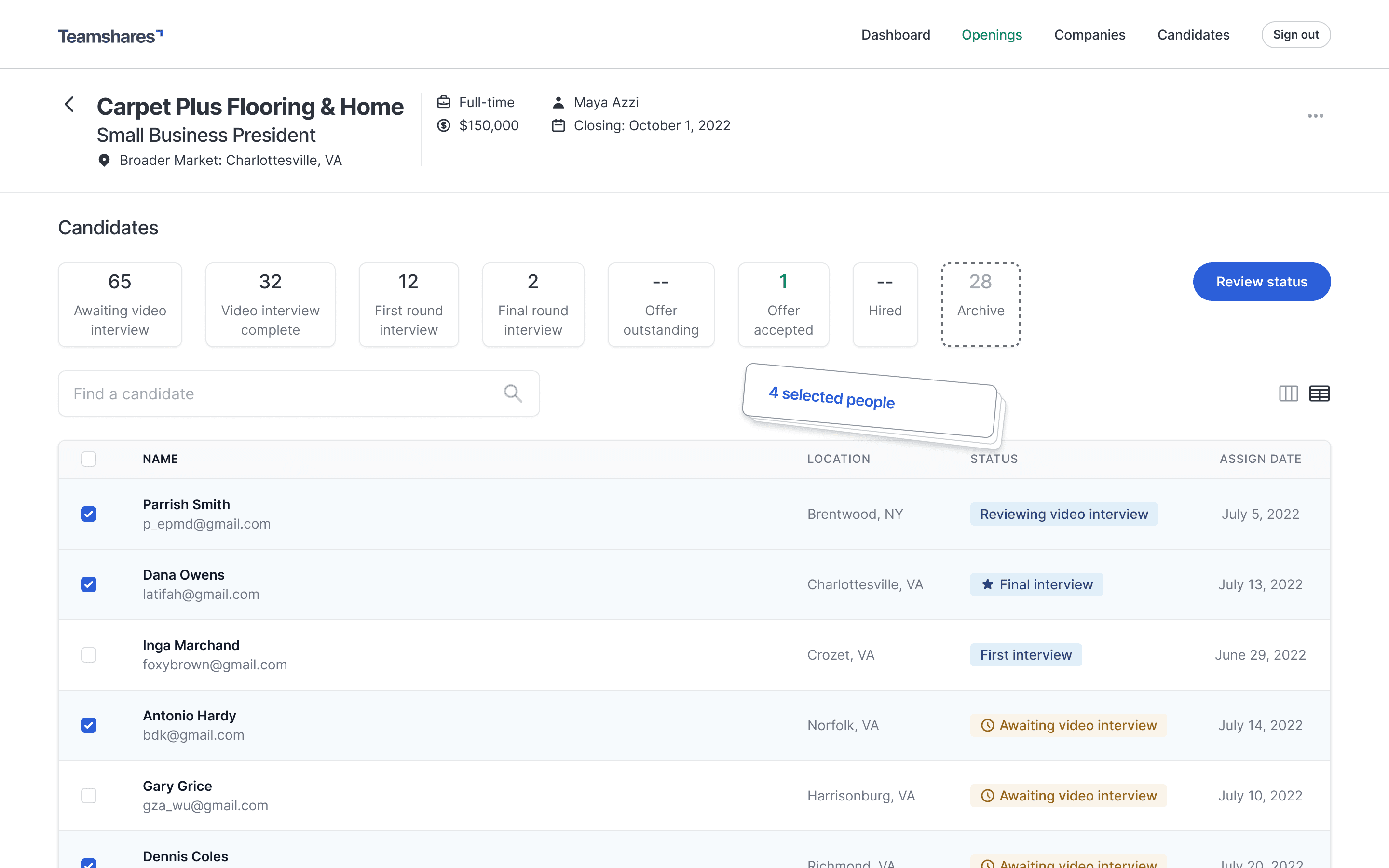
Task: Filter by Awaiting video interview card
Action: (120, 305)
